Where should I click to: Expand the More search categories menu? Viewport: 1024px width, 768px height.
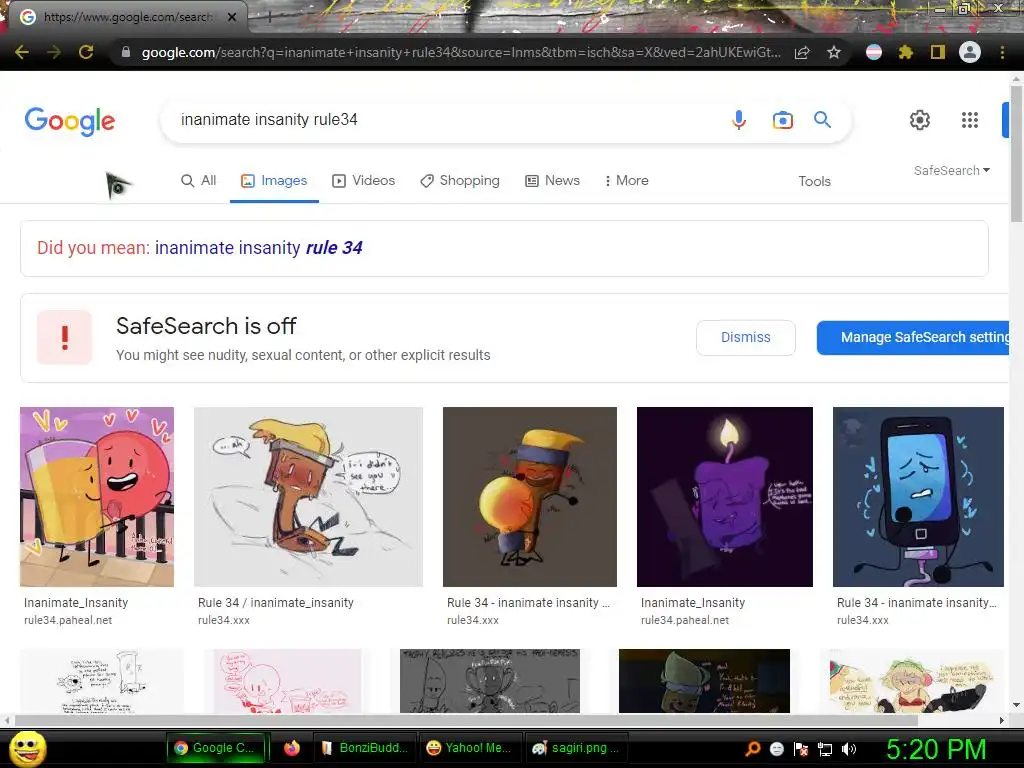(x=626, y=180)
